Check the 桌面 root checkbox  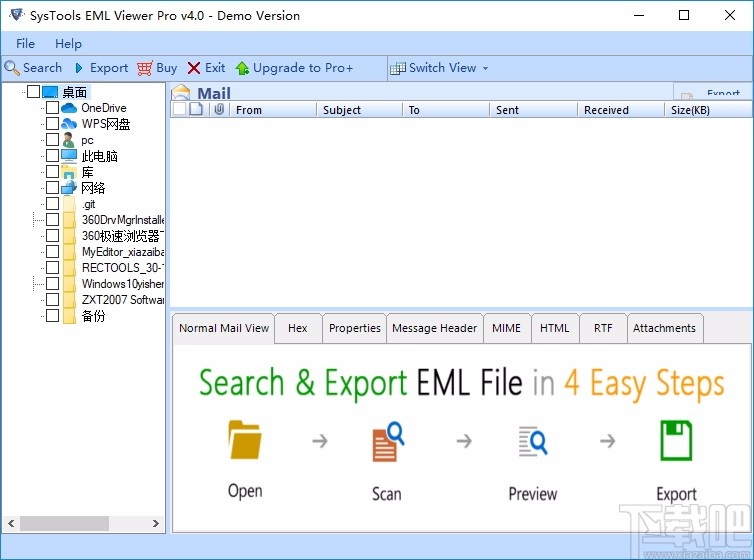(x=33, y=91)
